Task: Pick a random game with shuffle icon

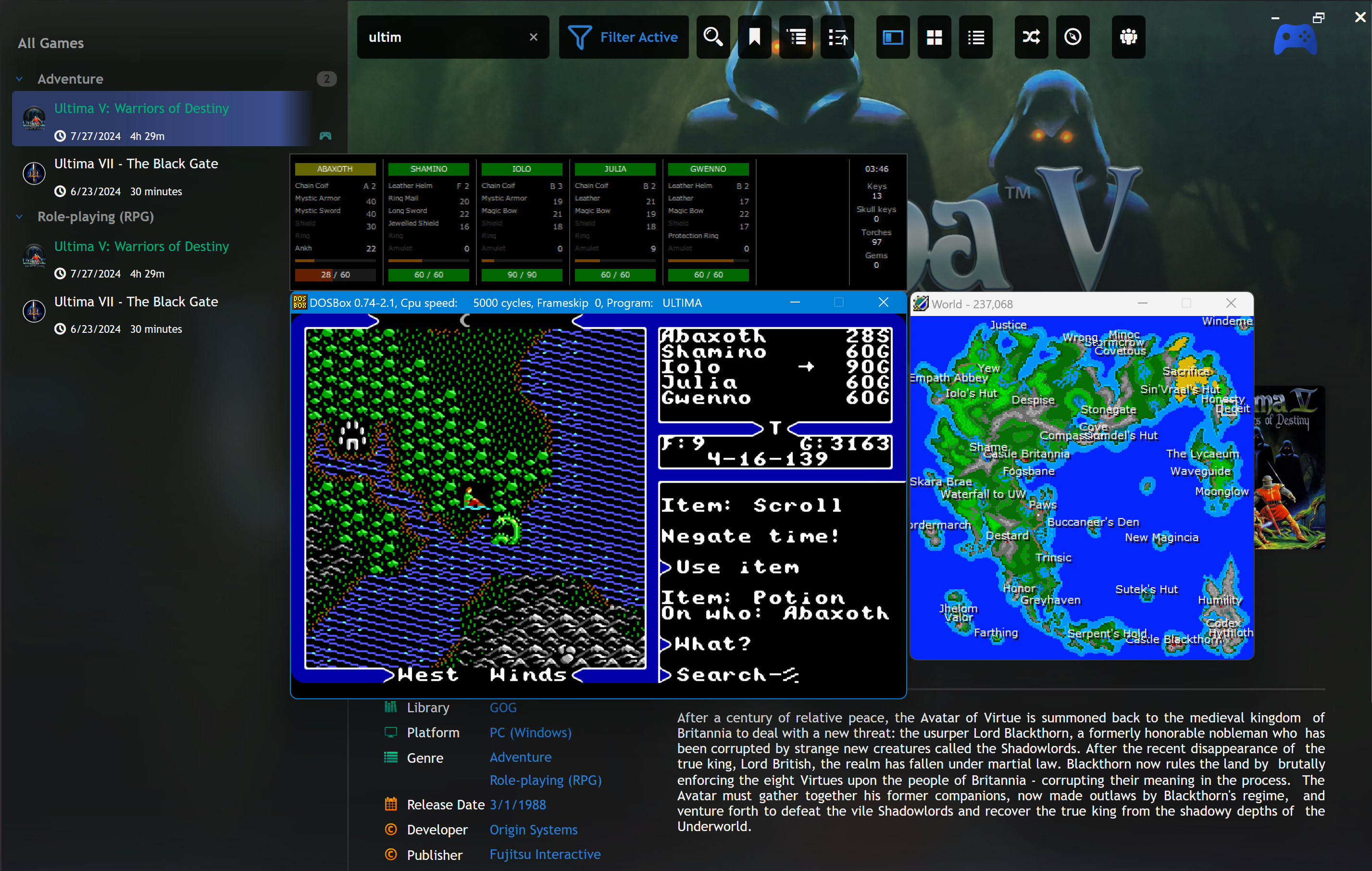Action: click(x=1031, y=37)
